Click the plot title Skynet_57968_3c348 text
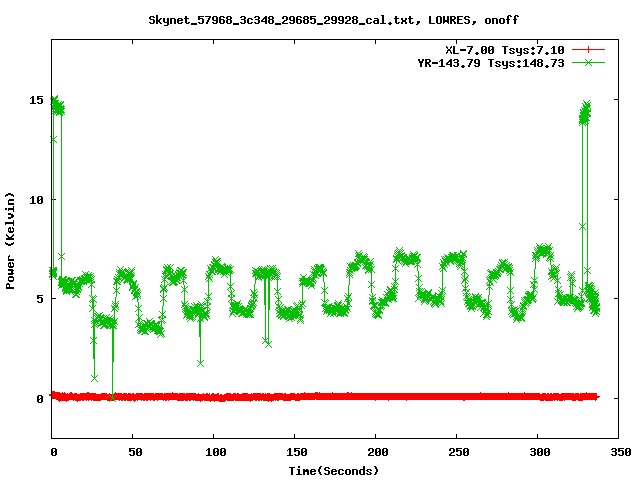Viewport: 640px width, 480px height. coord(333,20)
